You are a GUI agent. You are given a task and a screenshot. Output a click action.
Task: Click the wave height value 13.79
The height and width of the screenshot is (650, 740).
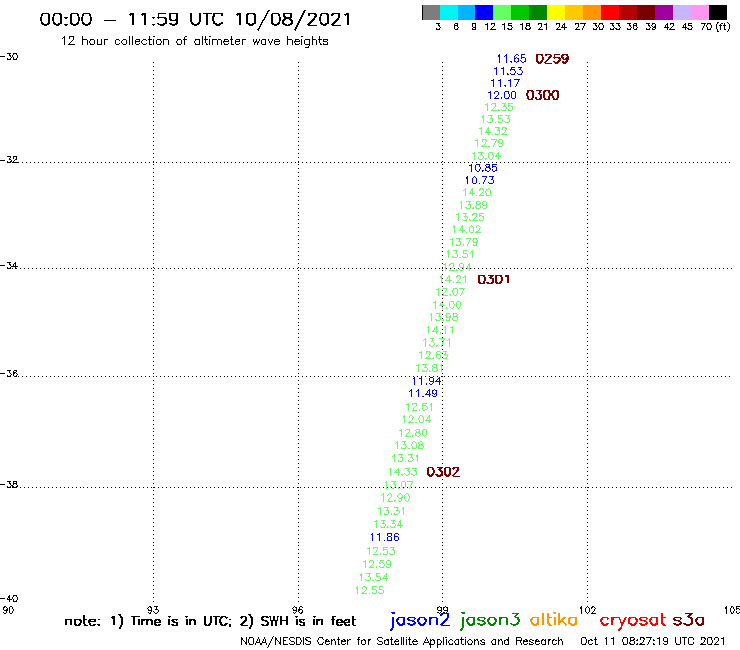(x=463, y=242)
